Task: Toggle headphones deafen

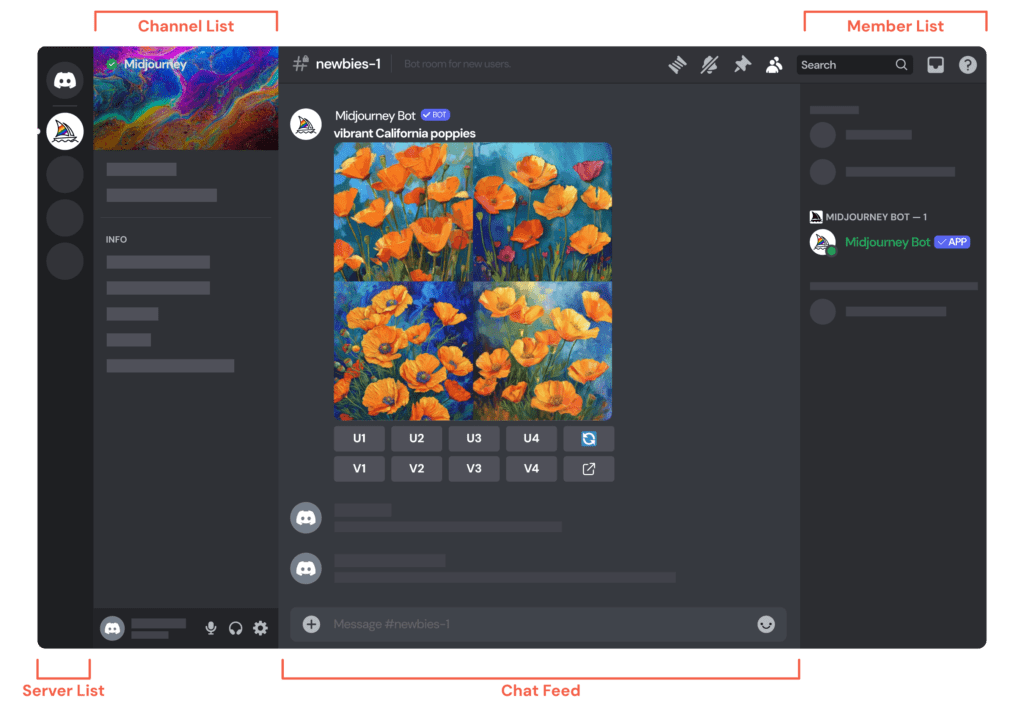Action: 236,628
